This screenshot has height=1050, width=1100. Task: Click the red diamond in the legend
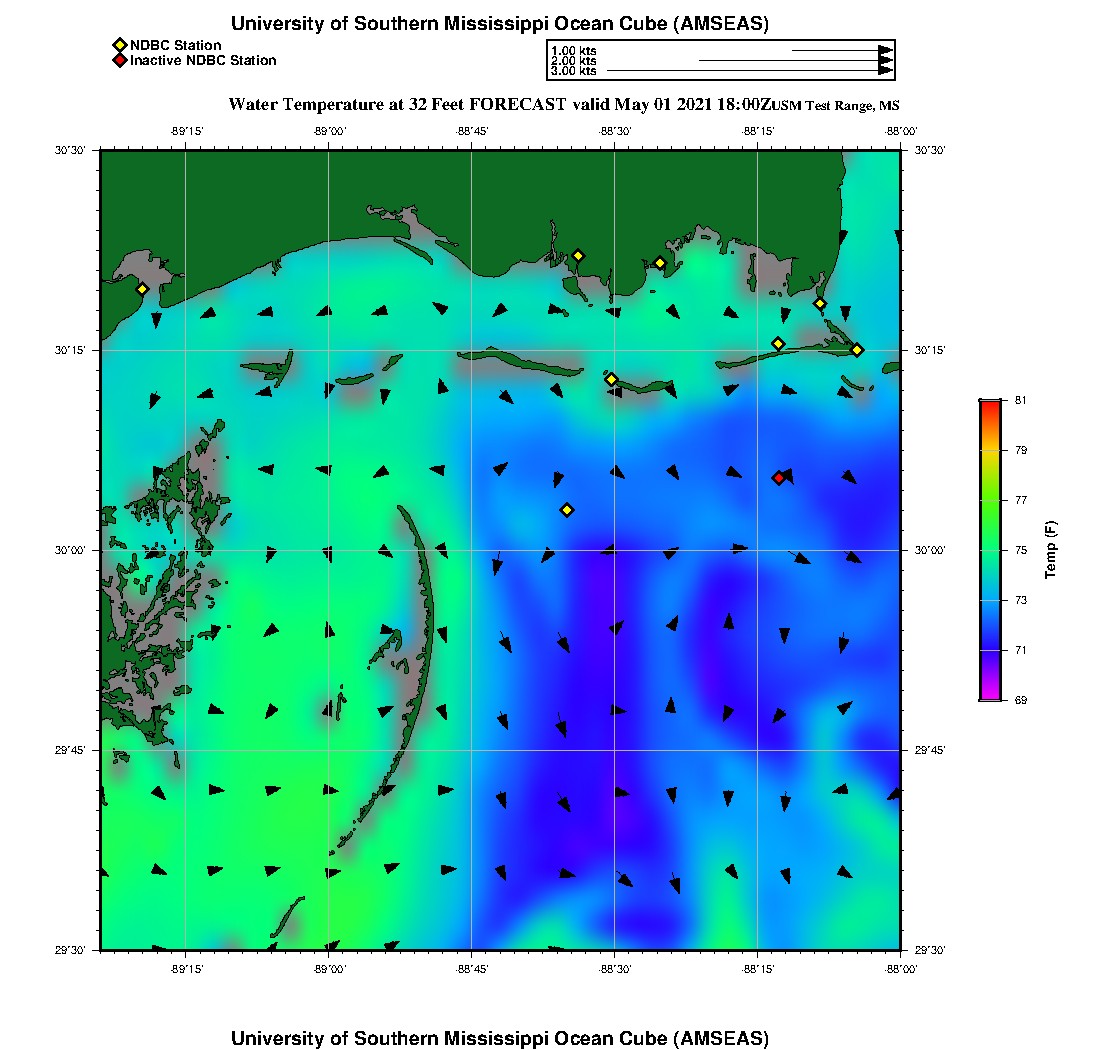click(119, 61)
